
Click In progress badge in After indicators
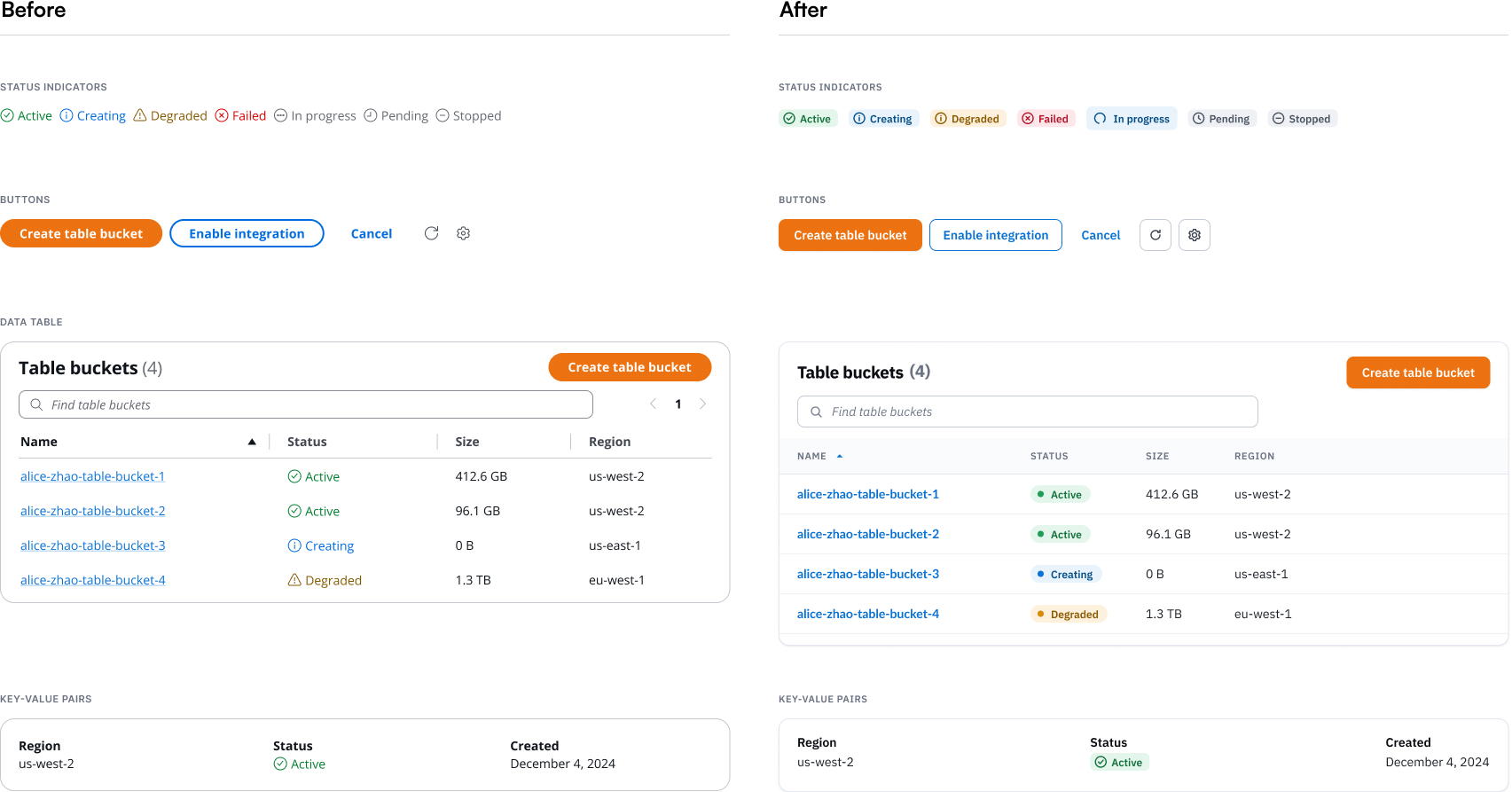[x=1132, y=119]
